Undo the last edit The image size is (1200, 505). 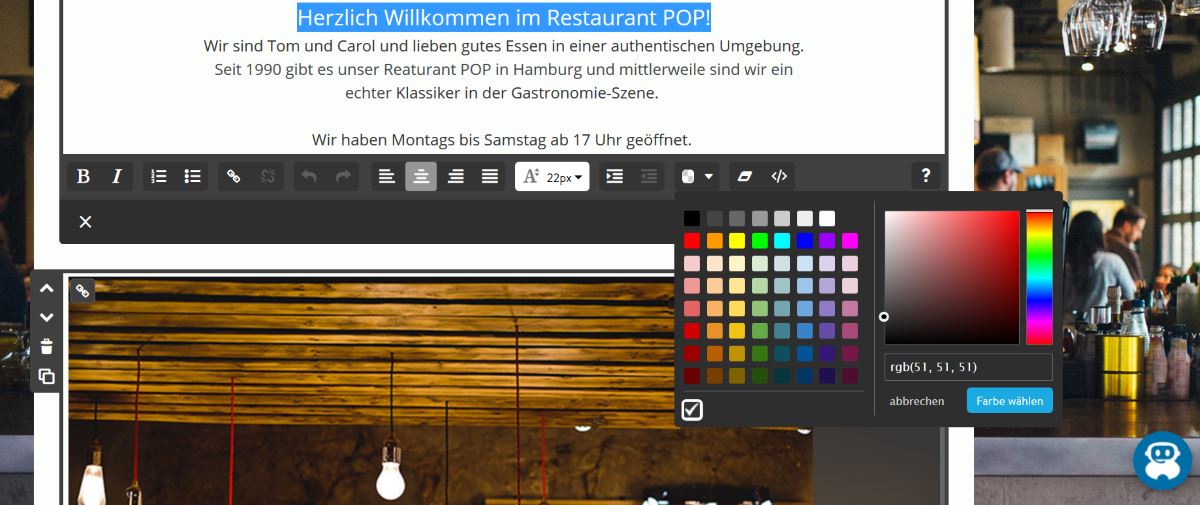pyautogui.click(x=310, y=177)
